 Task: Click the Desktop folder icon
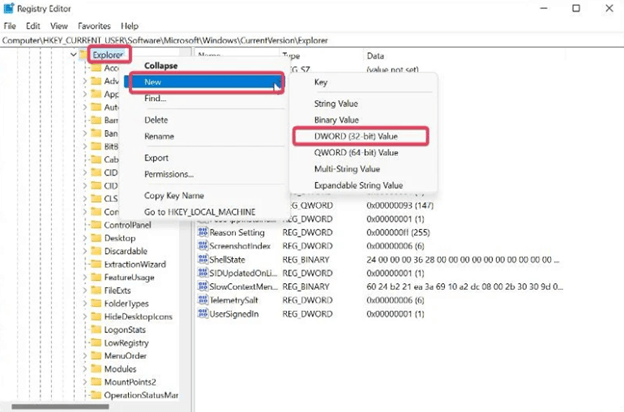pos(96,238)
